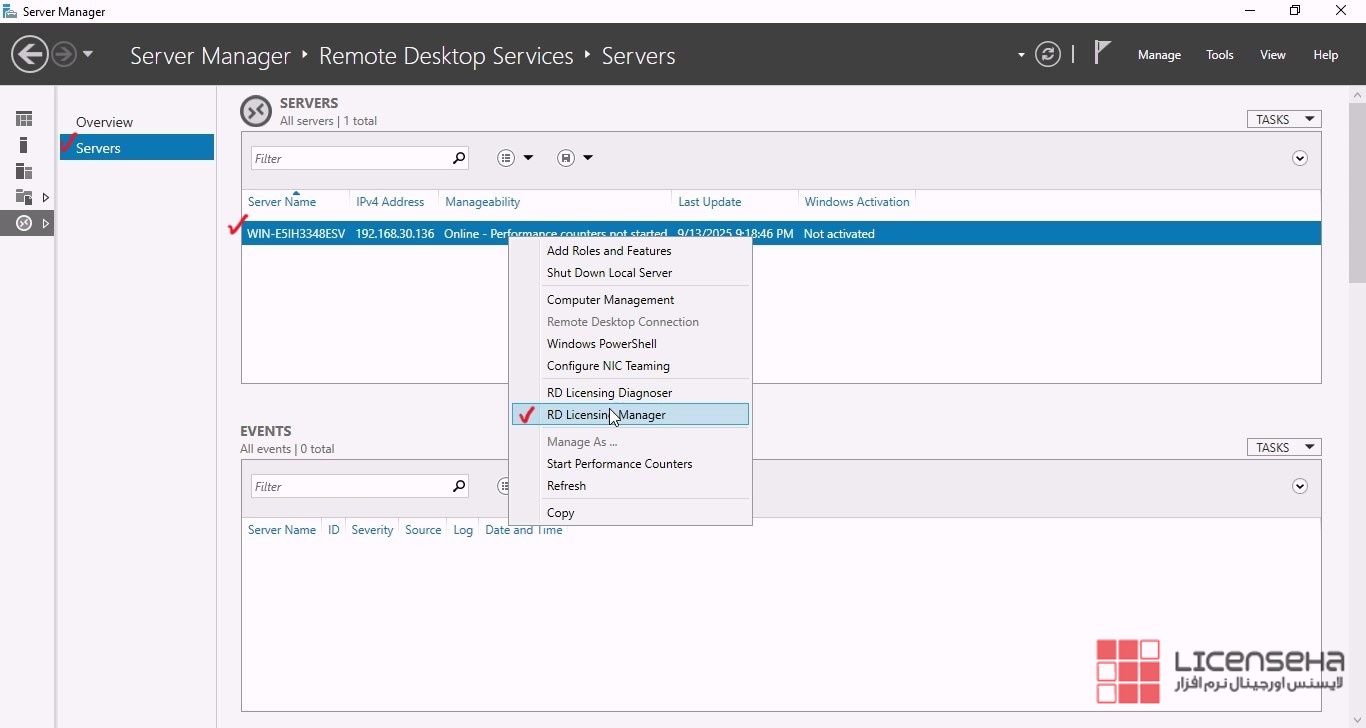Click the back navigation arrow

pyautogui.click(x=30, y=54)
